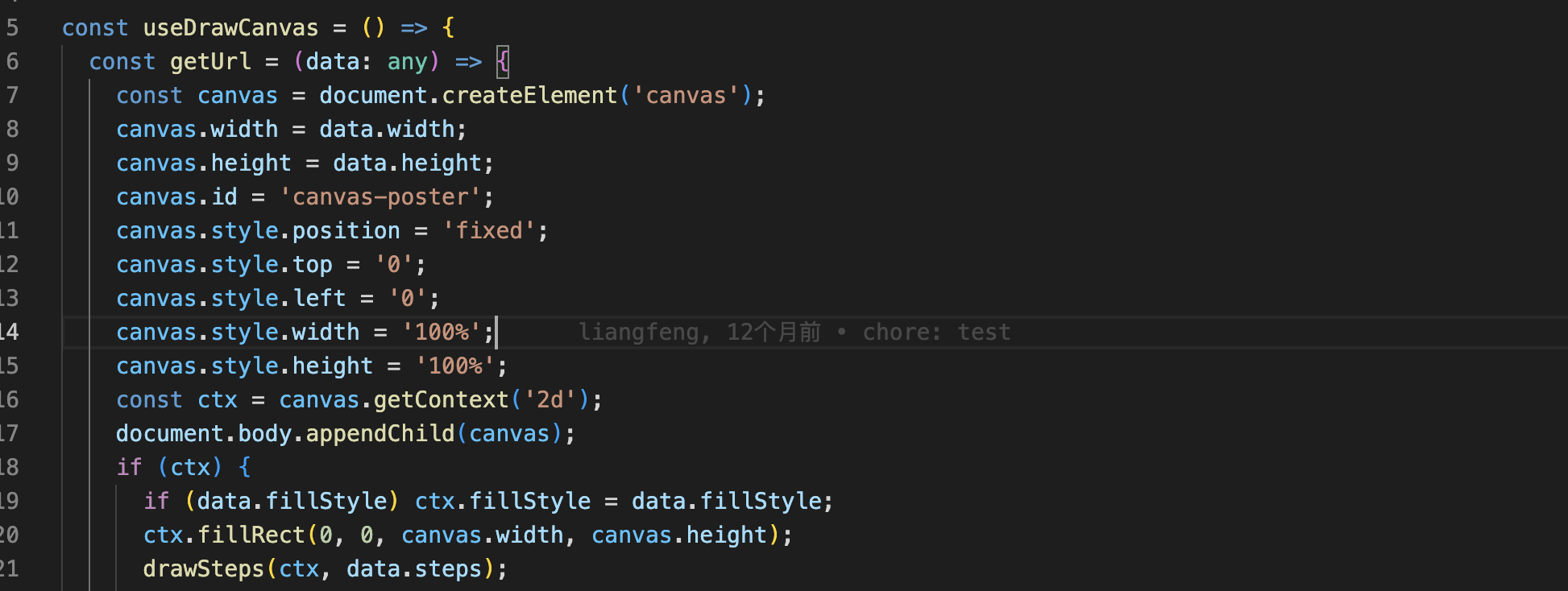
Task: Click 'fillRect' on line 20
Action: tap(251, 535)
